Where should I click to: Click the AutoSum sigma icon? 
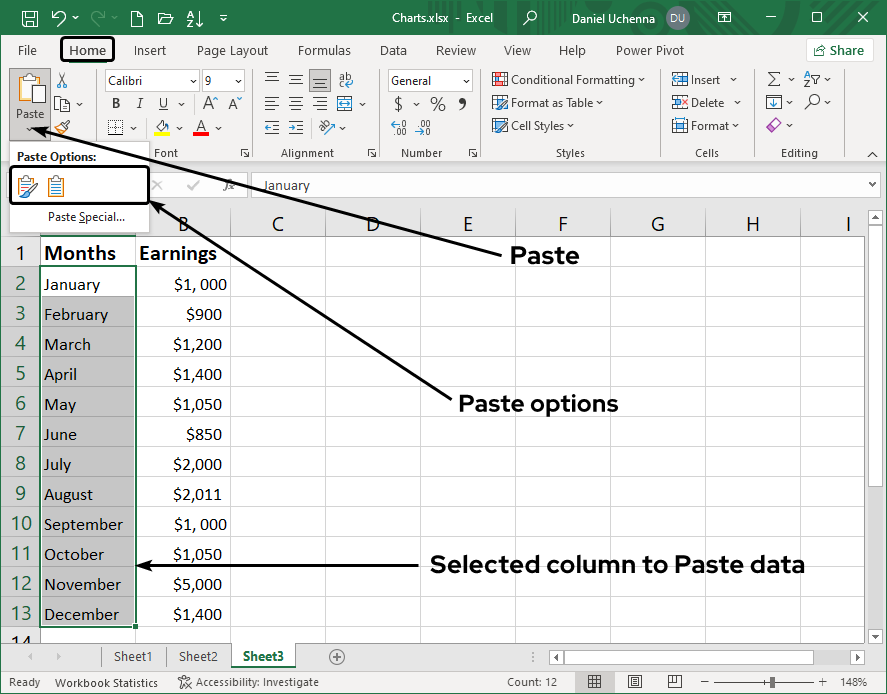pyautogui.click(x=773, y=80)
